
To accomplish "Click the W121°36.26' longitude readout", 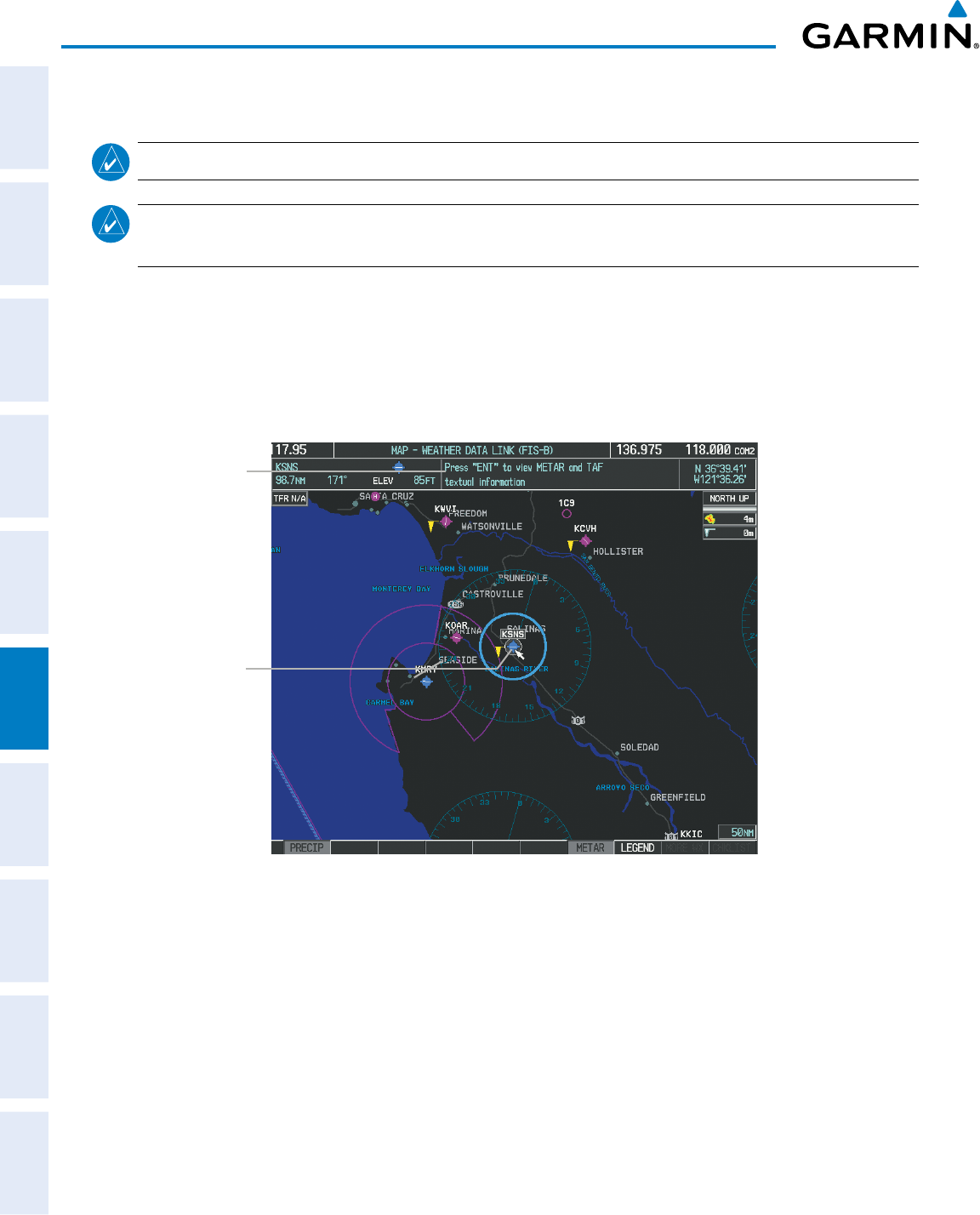I will pos(721,480).
